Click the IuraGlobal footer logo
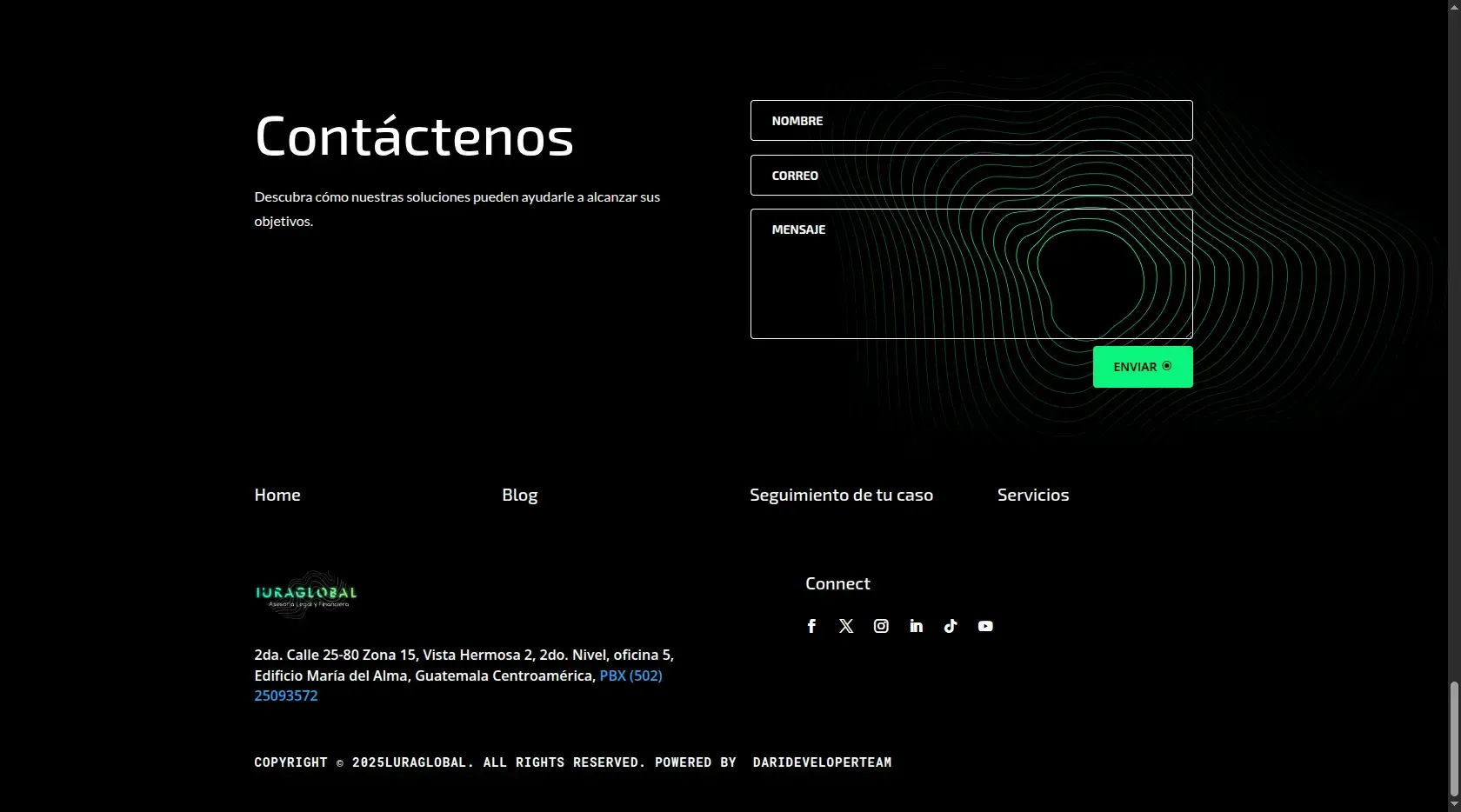1461x812 pixels. [x=306, y=595]
